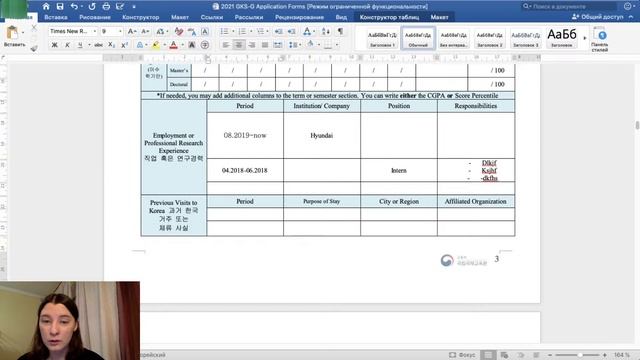Sort the selected text A to Z

pyautogui.click(x=326, y=31)
